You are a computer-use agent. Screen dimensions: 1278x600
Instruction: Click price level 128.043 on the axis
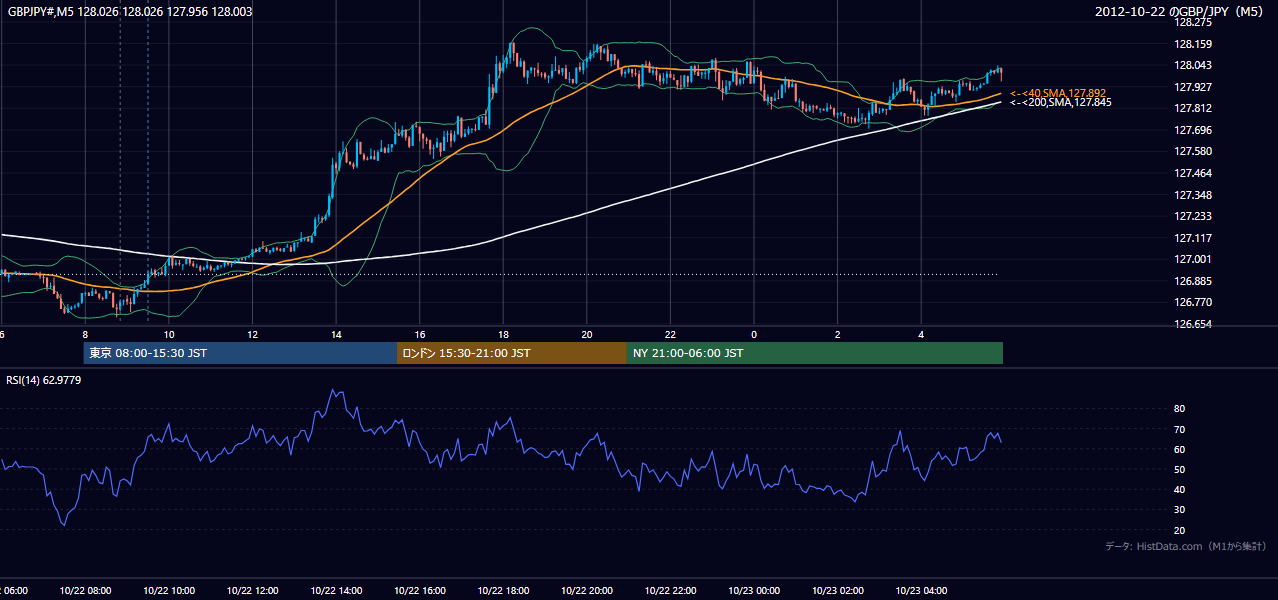1194,65
